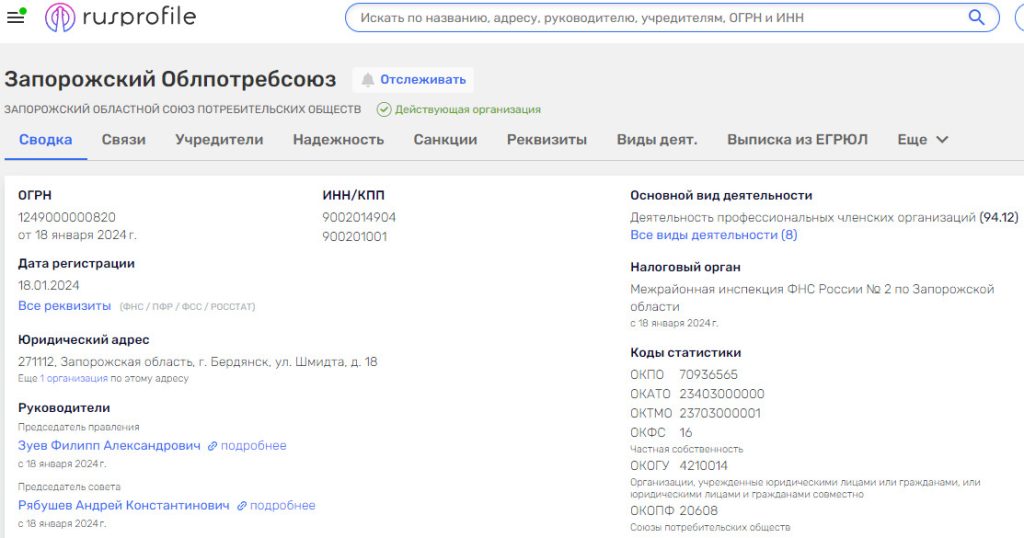Open Все виды деятельности (8) link
This screenshot has height=538, width=1024.
pos(713,235)
